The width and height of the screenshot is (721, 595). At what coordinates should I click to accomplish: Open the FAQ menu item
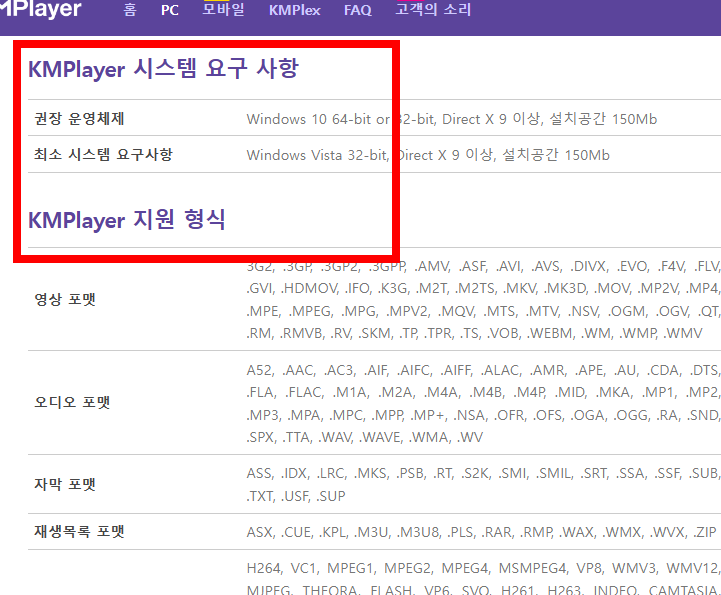point(358,10)
